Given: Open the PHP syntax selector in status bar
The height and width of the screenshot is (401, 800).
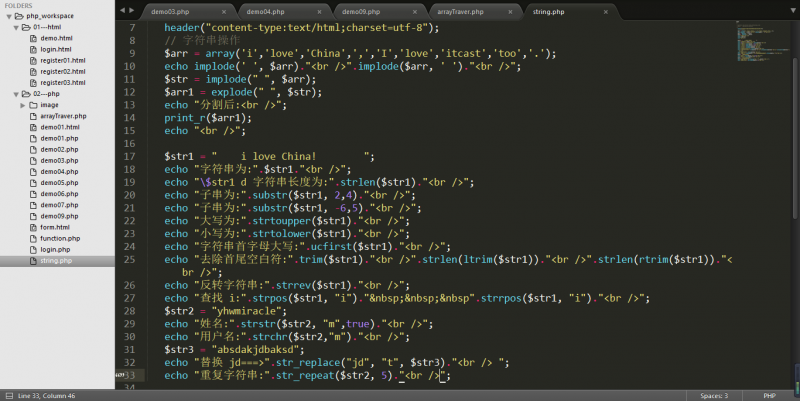Looking at the screenshot, I should tap(770, 395).
